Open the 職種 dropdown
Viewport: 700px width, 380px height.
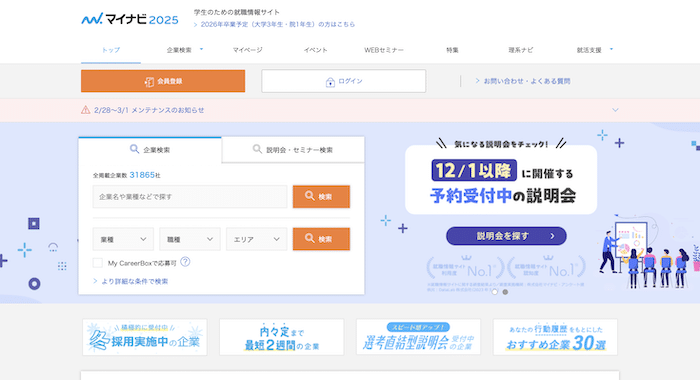point(190,239)
